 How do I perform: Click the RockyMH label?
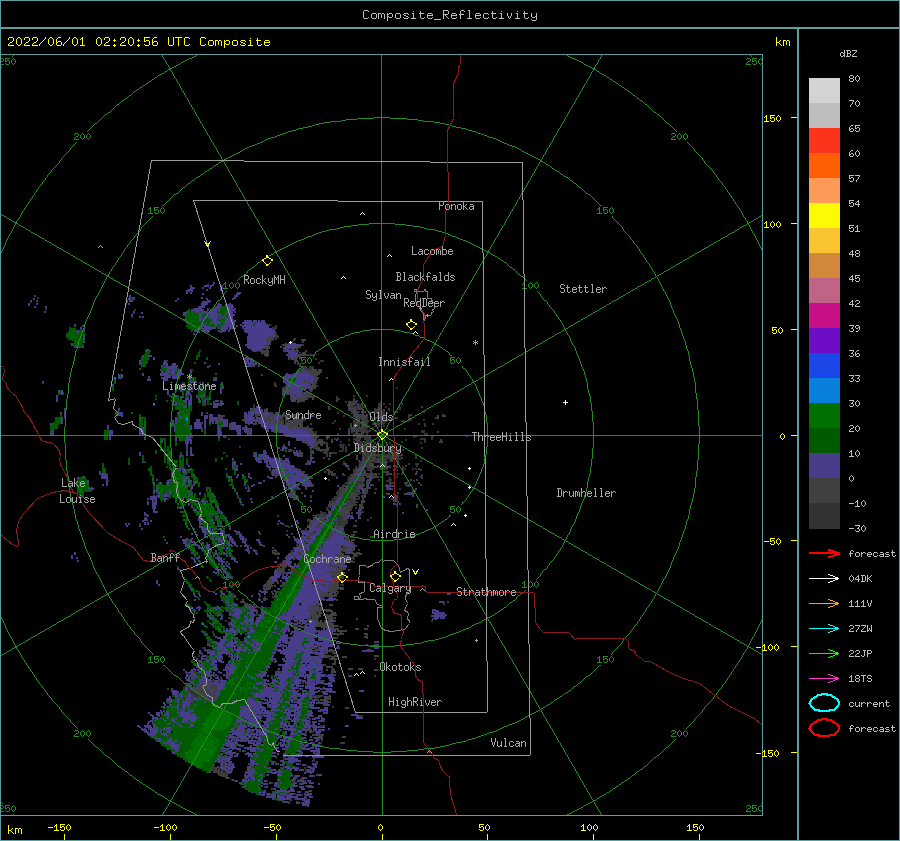(264, 280)
